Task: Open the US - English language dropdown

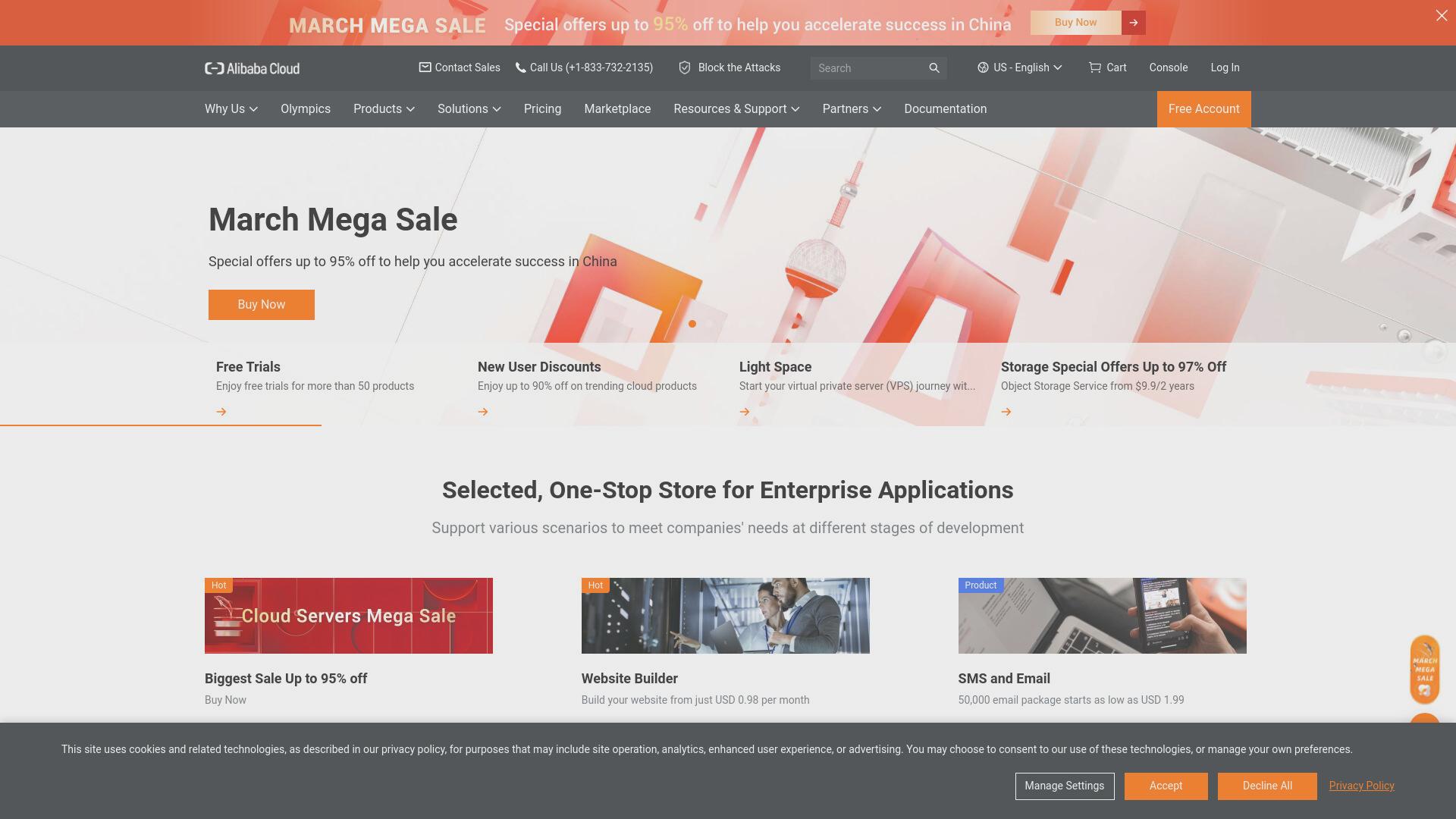Action: 1019,67
